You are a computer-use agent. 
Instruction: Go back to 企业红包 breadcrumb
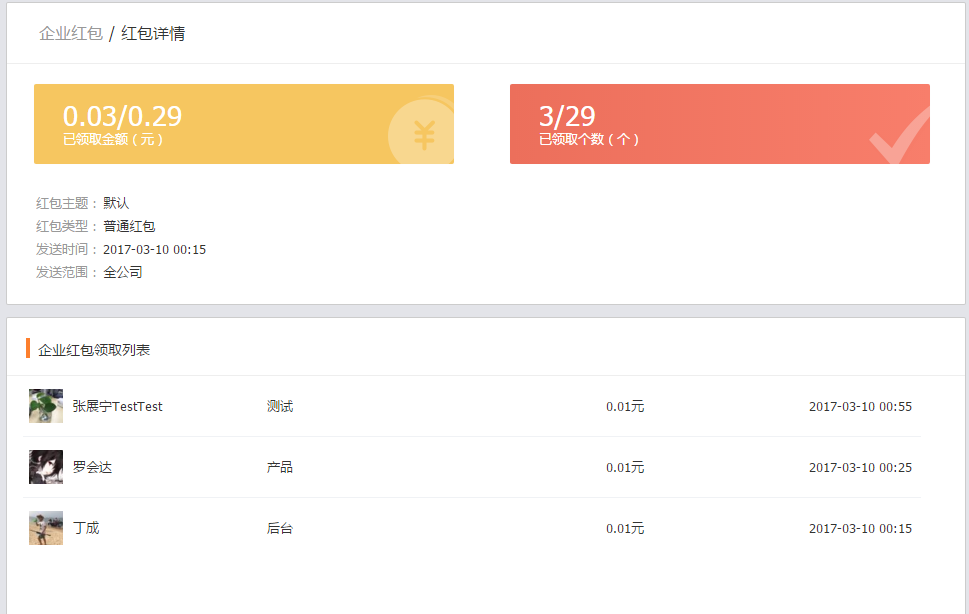71,34
